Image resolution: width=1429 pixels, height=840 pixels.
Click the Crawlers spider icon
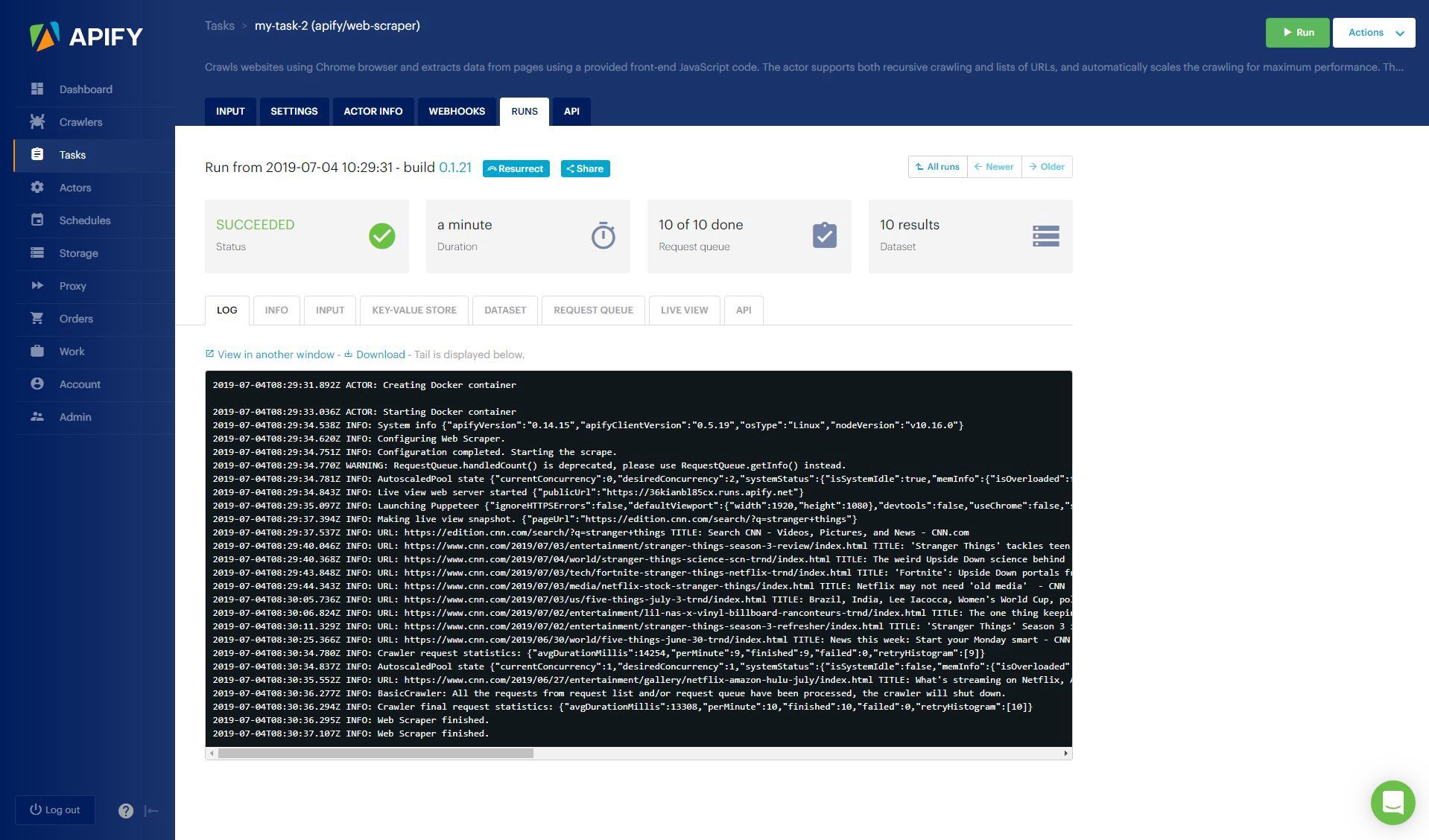pyautogui.click(x=37, y=121)
